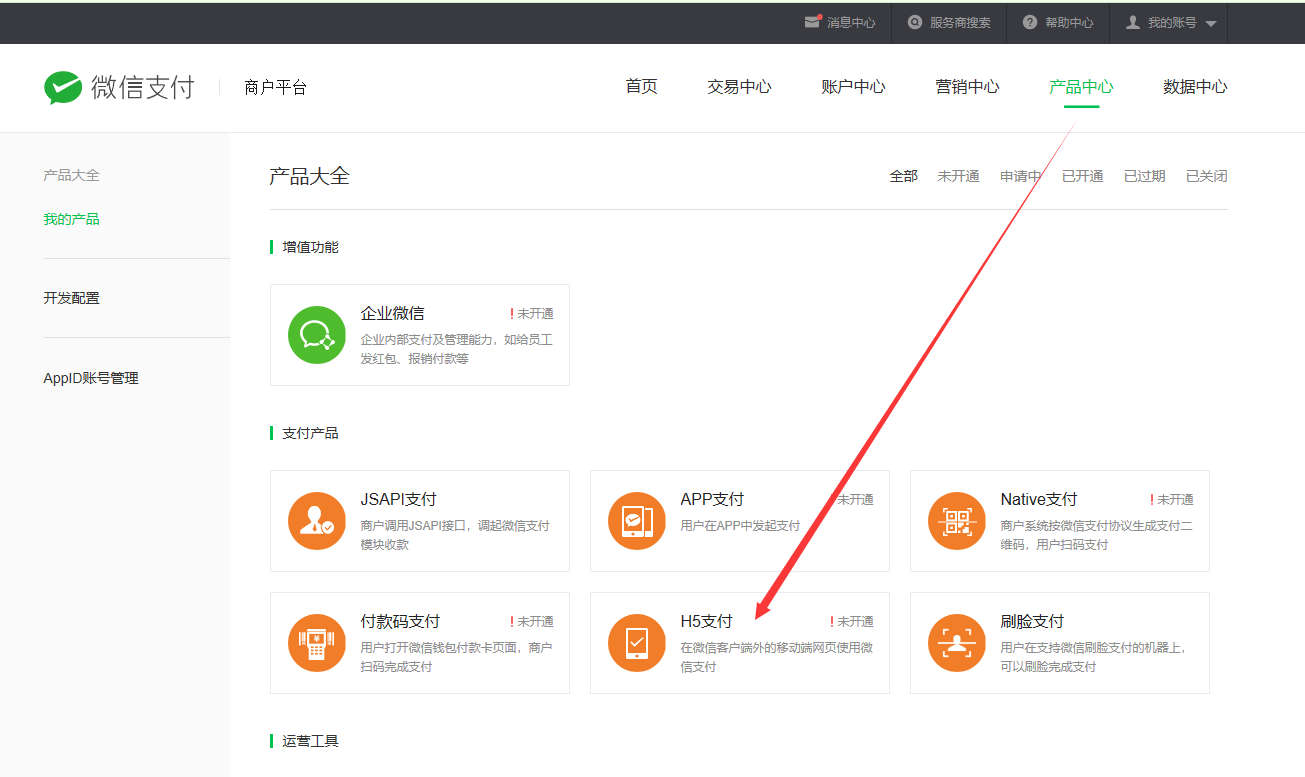Switch to the 交易中心 tab
Screen dimensions: 1305x777
739,87
